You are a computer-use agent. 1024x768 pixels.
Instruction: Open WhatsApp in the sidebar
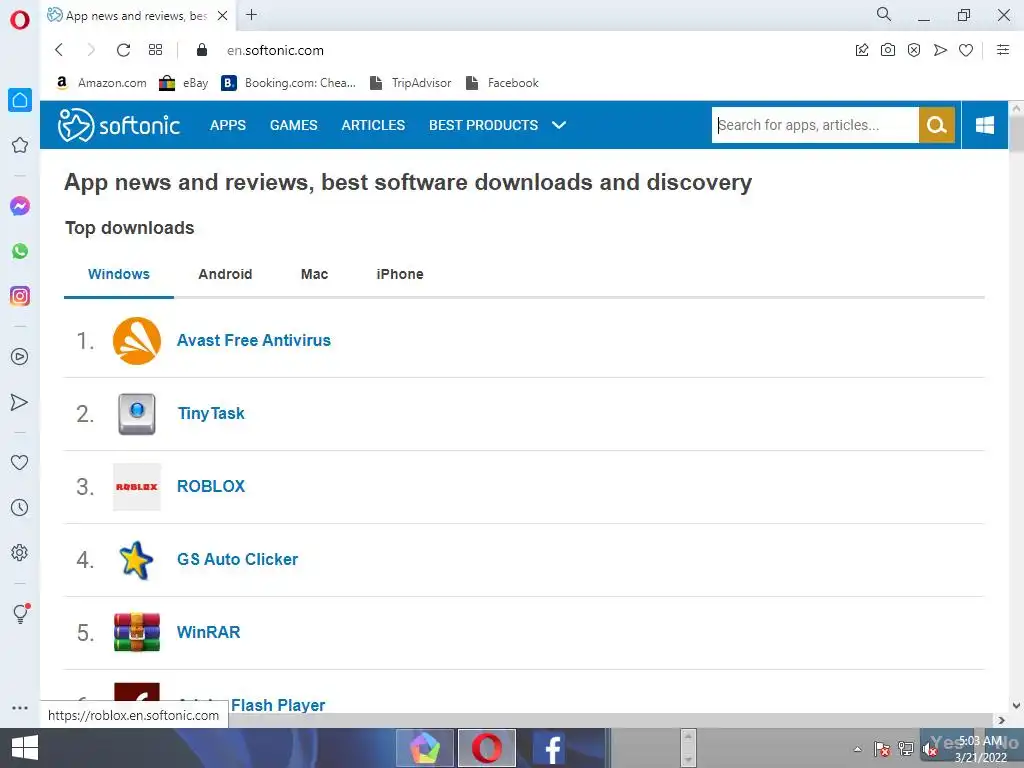point(20,251)
